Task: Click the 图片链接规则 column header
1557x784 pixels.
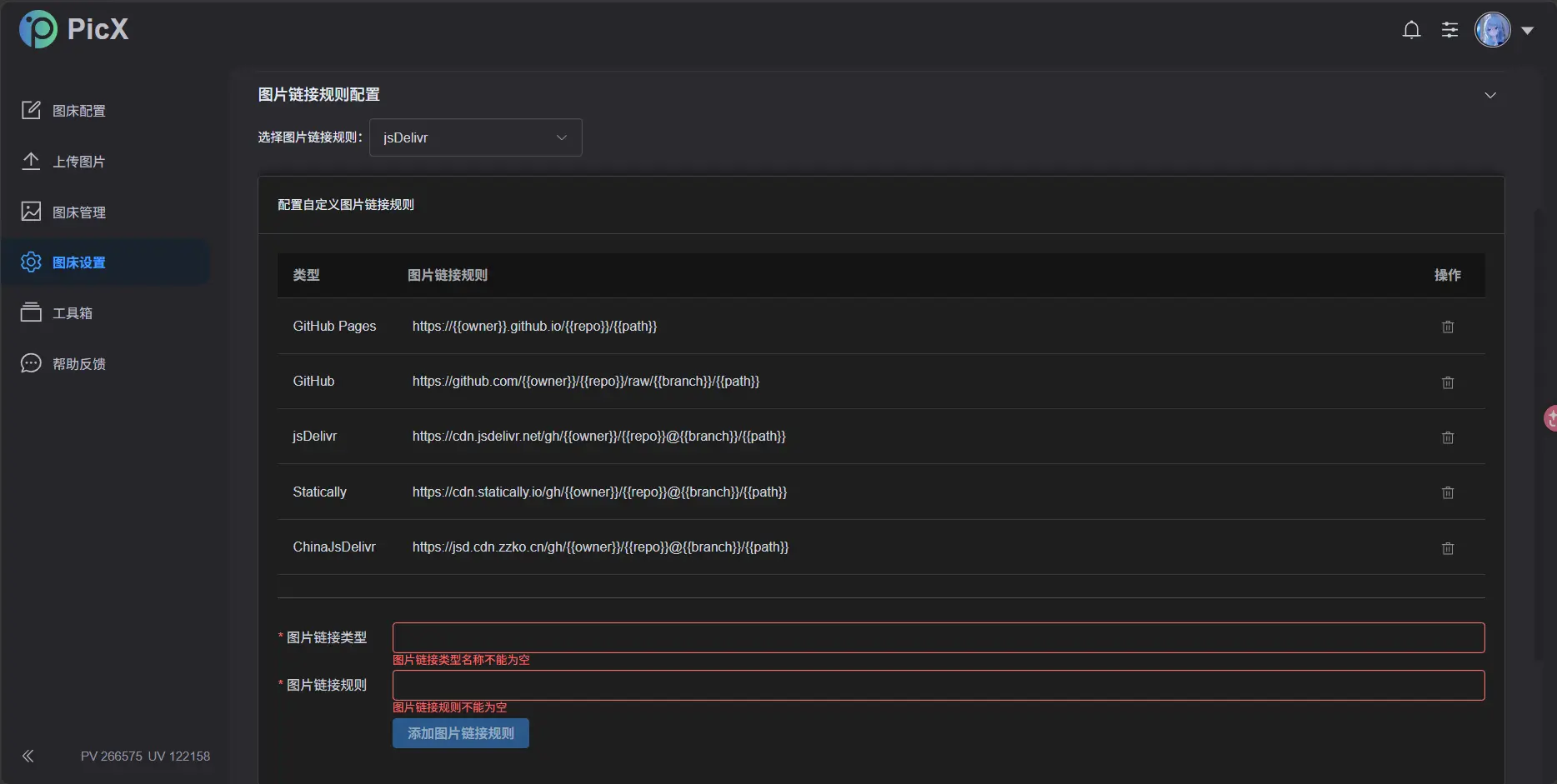Action: (448, 275)
